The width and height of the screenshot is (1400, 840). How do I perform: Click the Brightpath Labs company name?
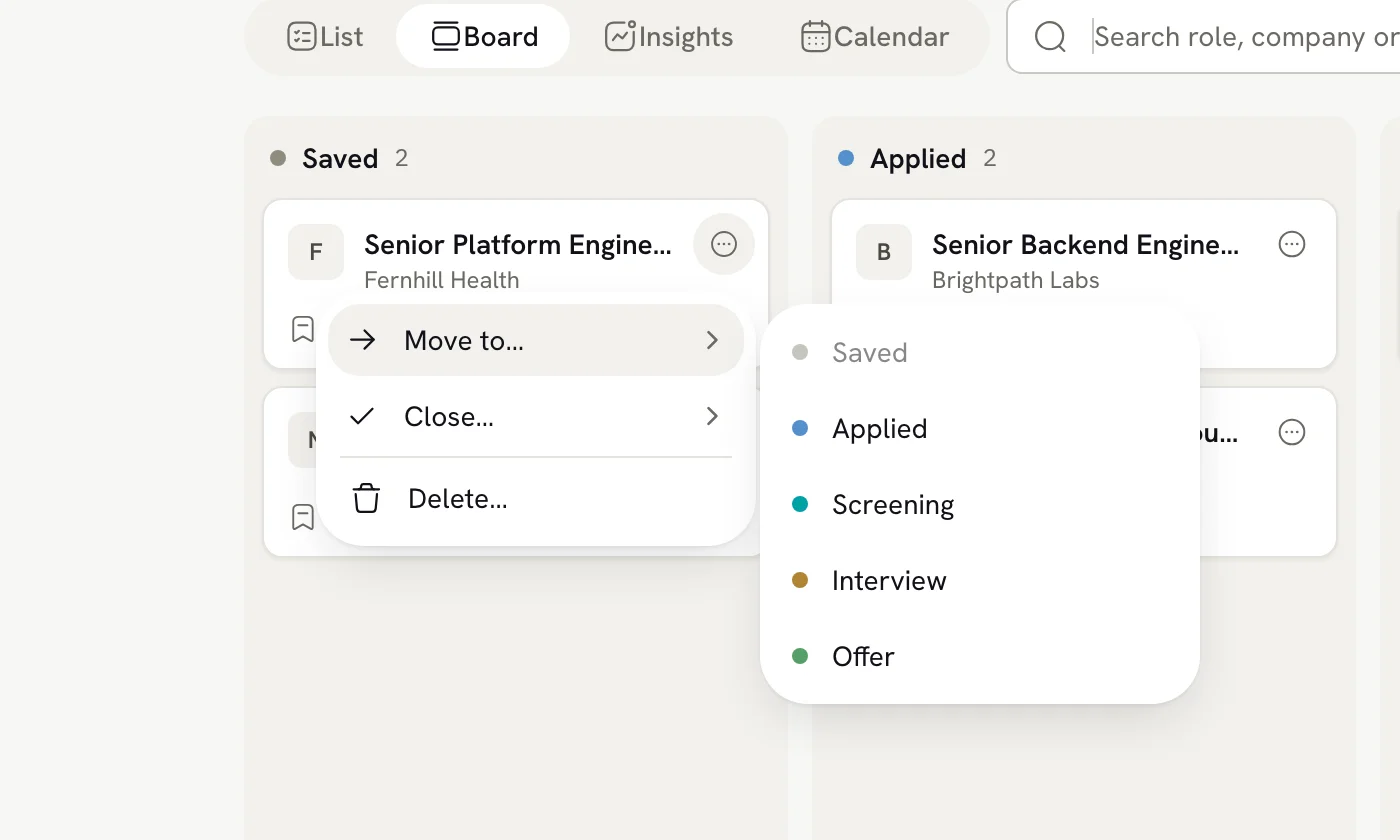(1016, 280)
